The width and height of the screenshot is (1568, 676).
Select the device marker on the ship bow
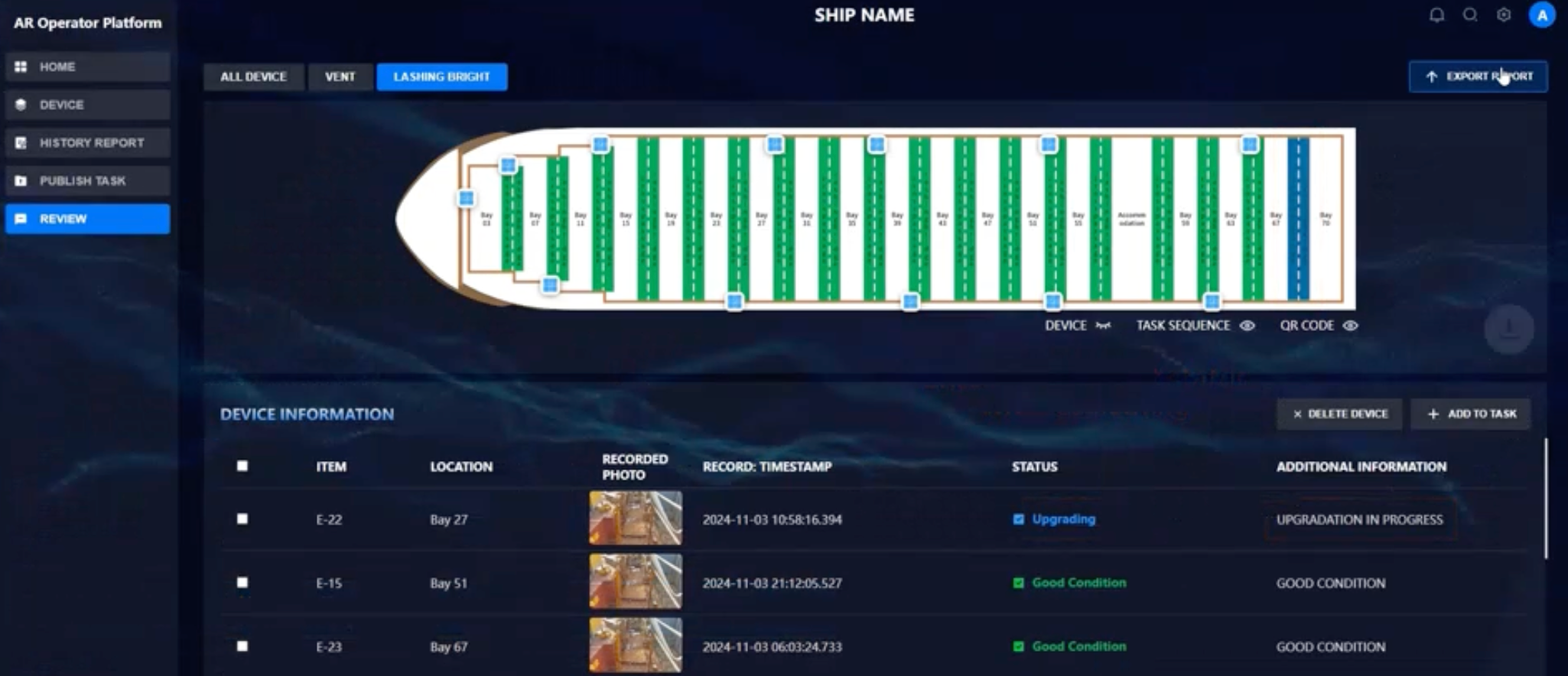[466, 199]
